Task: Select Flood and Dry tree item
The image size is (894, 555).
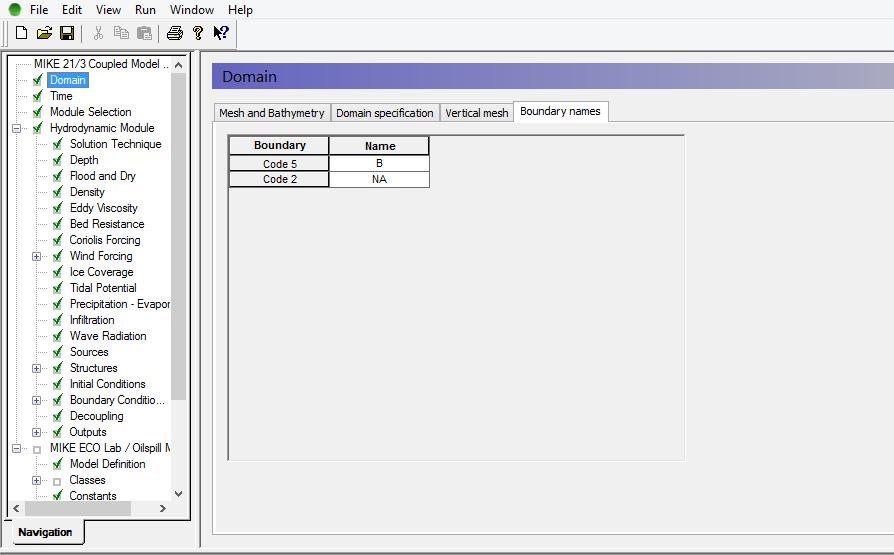Action: click(x=103, y=176)
